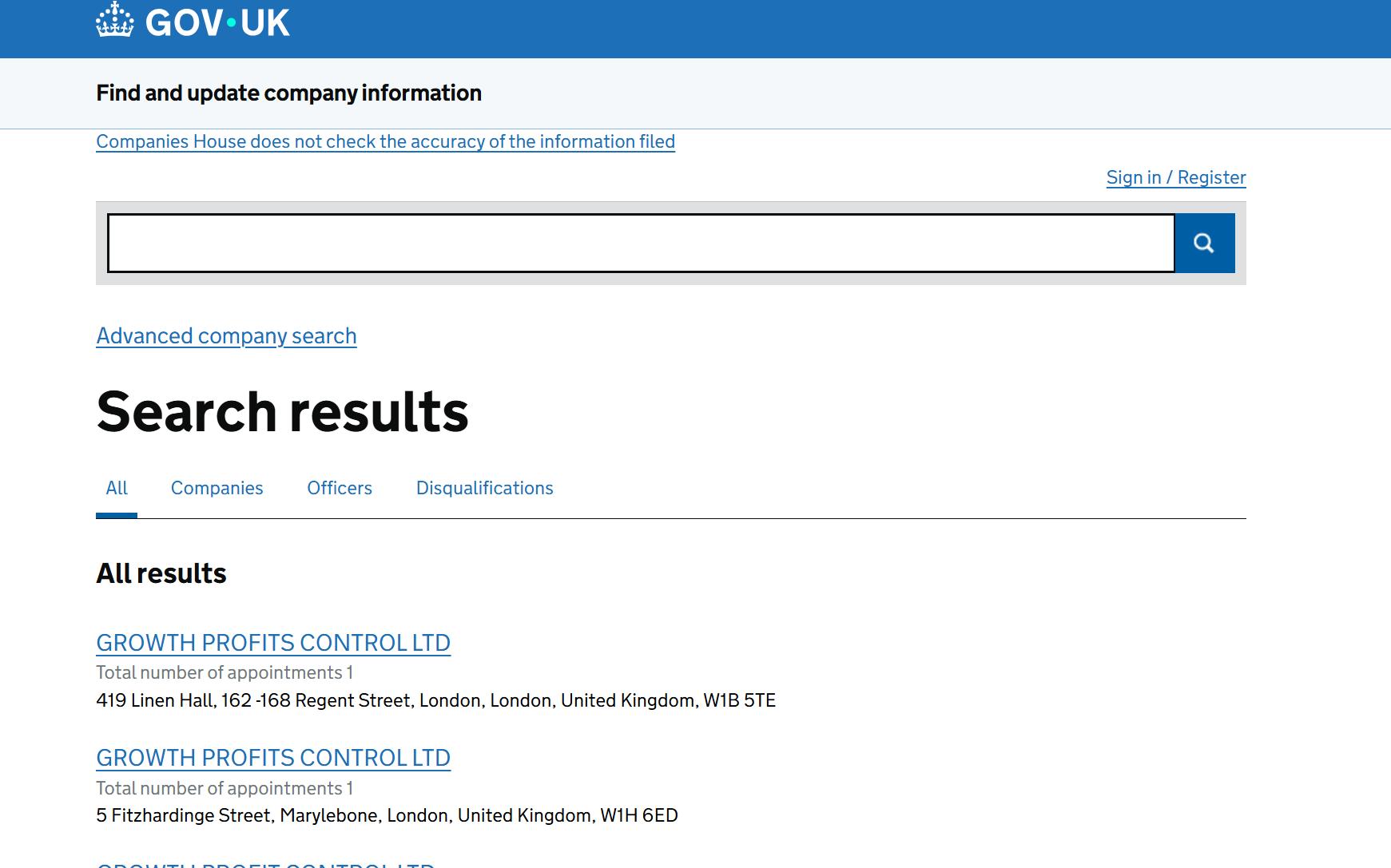Switch to the Disqualifications tab
1391x868 pixels.
[x=484, y=488]
